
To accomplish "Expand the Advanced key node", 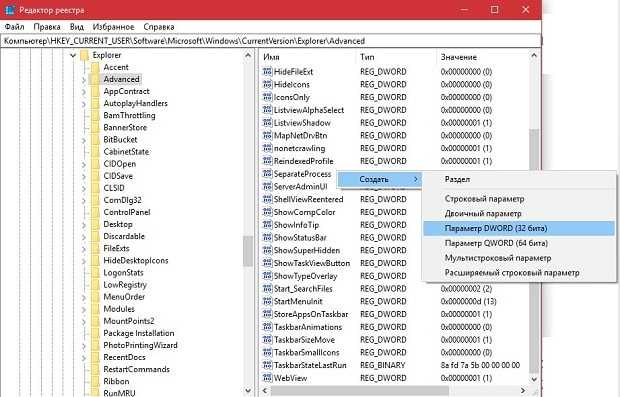I will [x=83, y=79].
